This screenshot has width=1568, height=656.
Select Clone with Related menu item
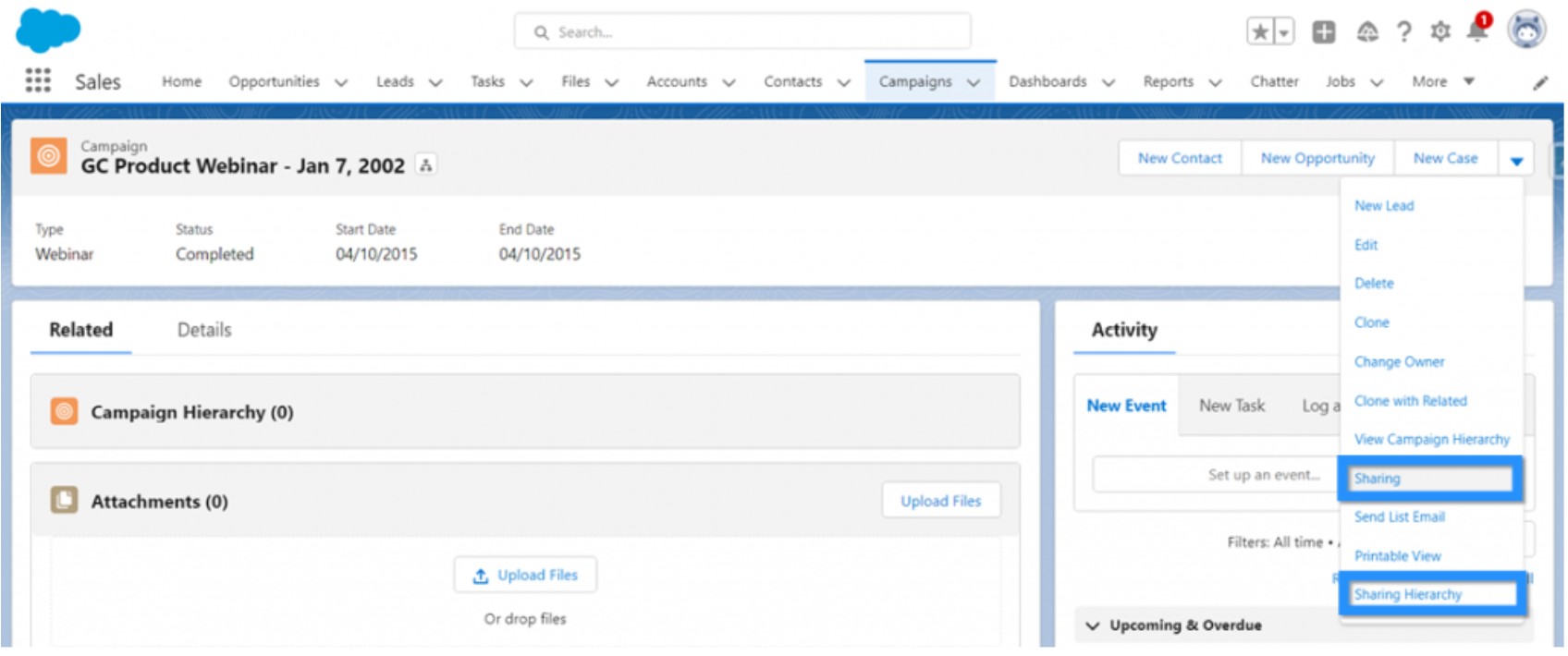pos(1410,401)
